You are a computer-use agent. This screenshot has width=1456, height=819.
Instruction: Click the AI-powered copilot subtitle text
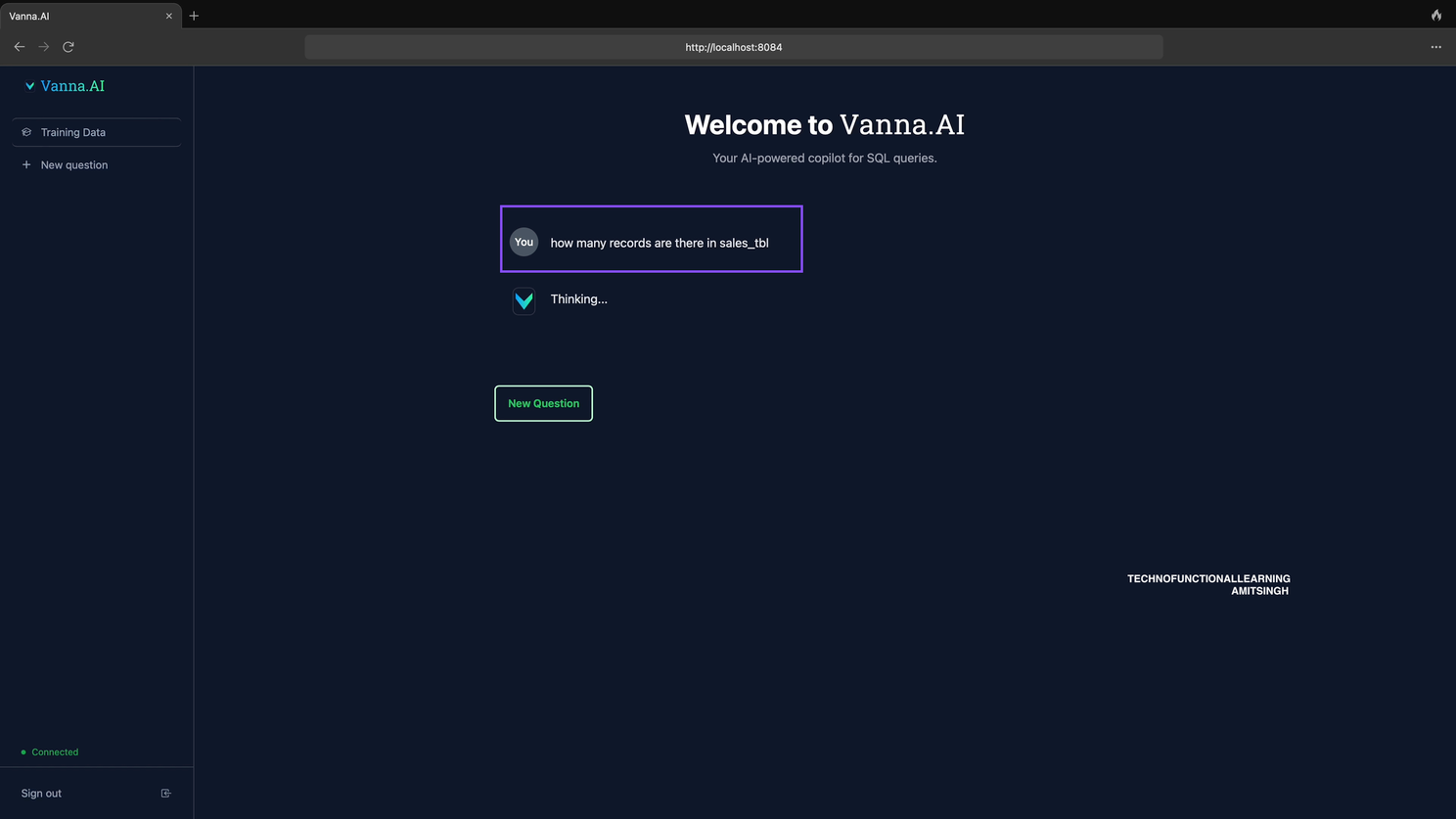825,158
